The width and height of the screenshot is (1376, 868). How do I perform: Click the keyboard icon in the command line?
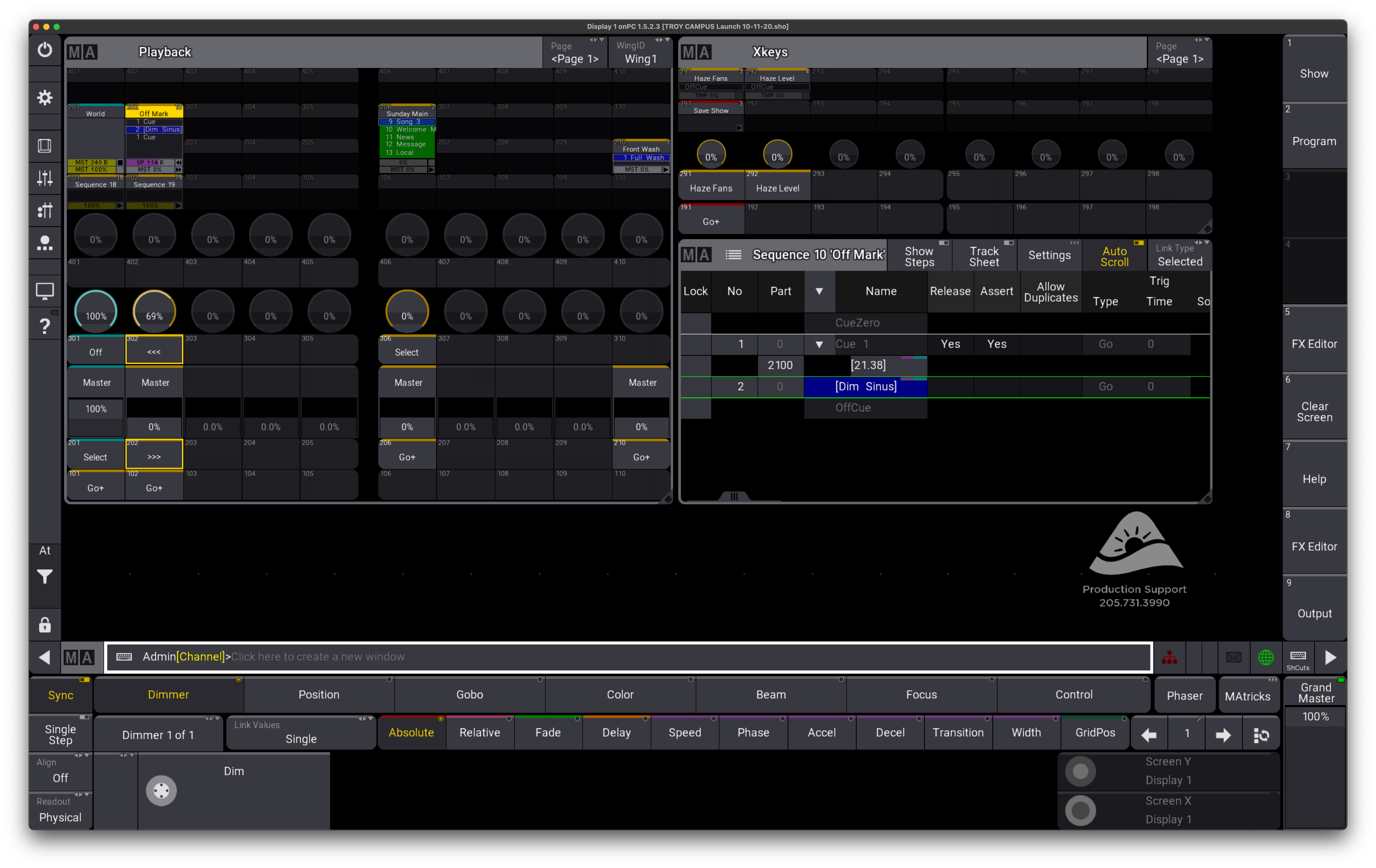tap(124, 657)
